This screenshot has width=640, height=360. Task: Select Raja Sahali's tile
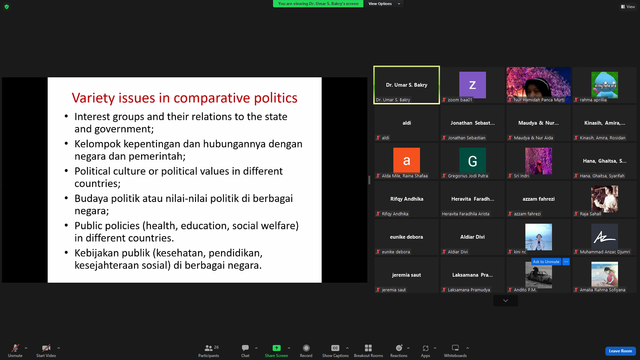pos(604,199)
